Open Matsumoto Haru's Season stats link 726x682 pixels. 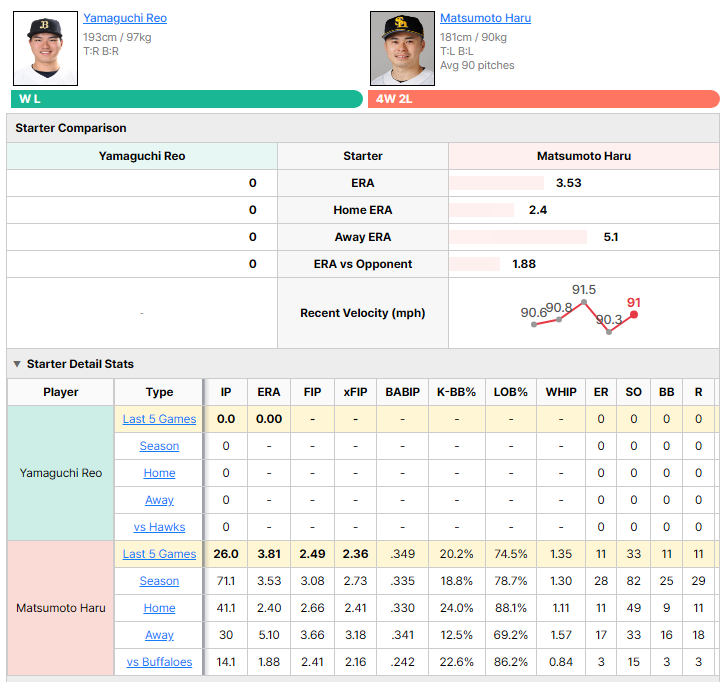point(159,581)
